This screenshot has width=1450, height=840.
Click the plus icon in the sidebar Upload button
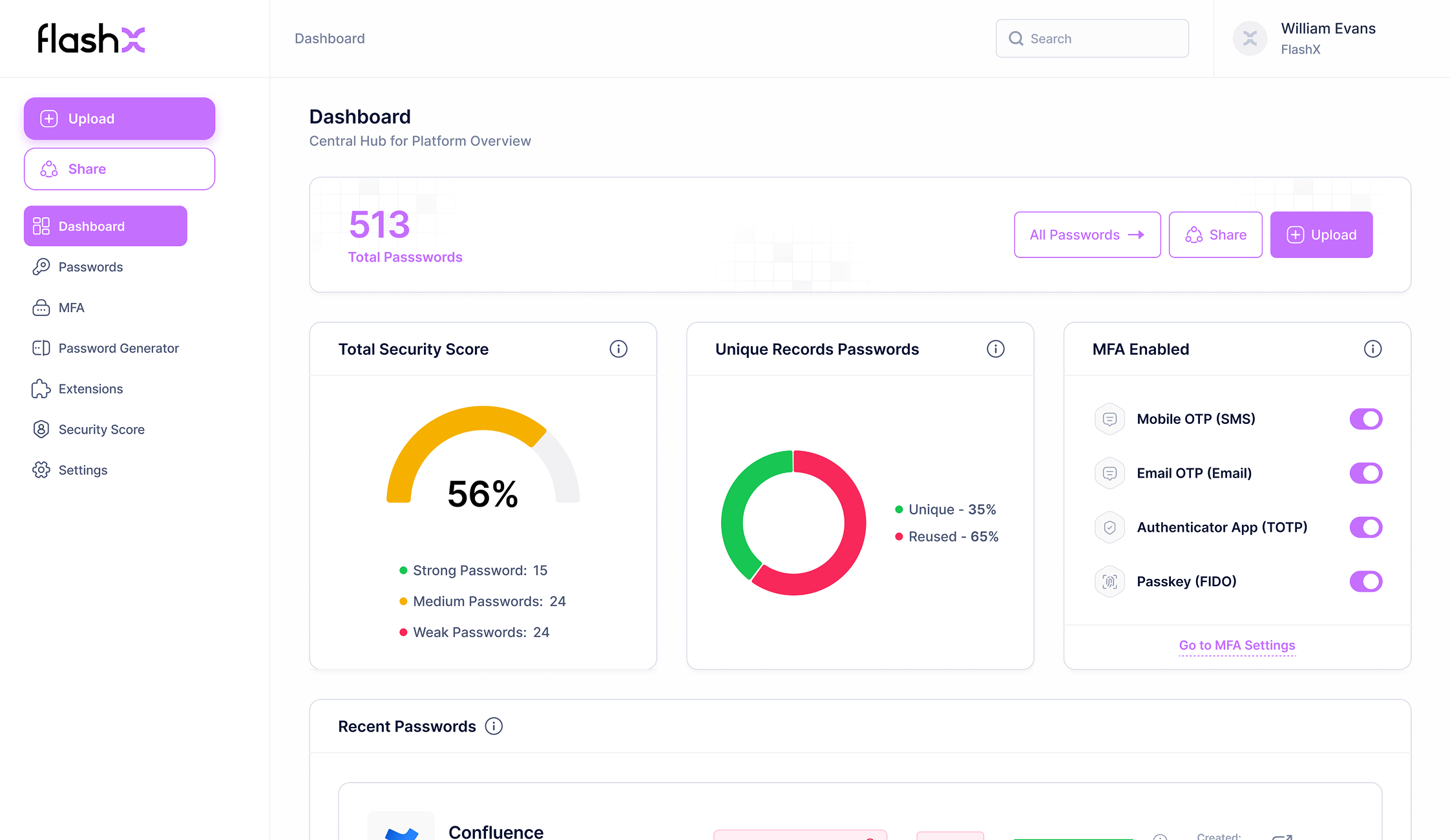point(49,119)
